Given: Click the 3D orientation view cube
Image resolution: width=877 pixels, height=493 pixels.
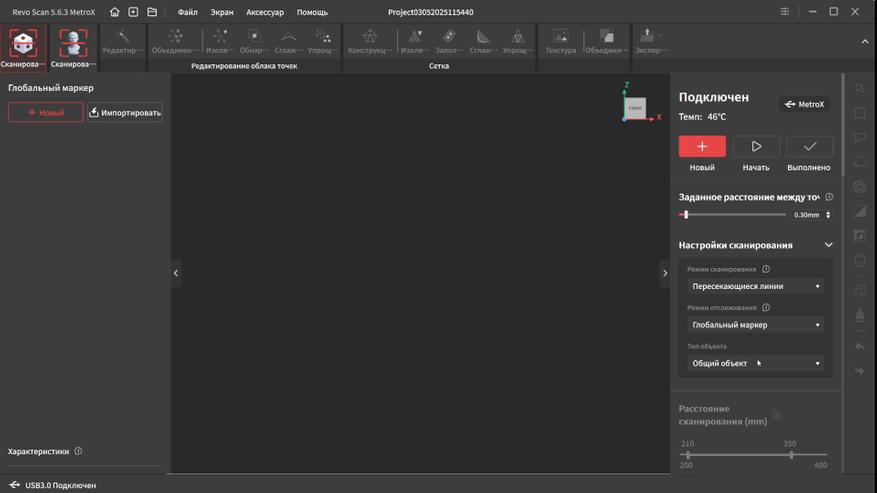Looking at the screenshot, I should tap(635, 107).
